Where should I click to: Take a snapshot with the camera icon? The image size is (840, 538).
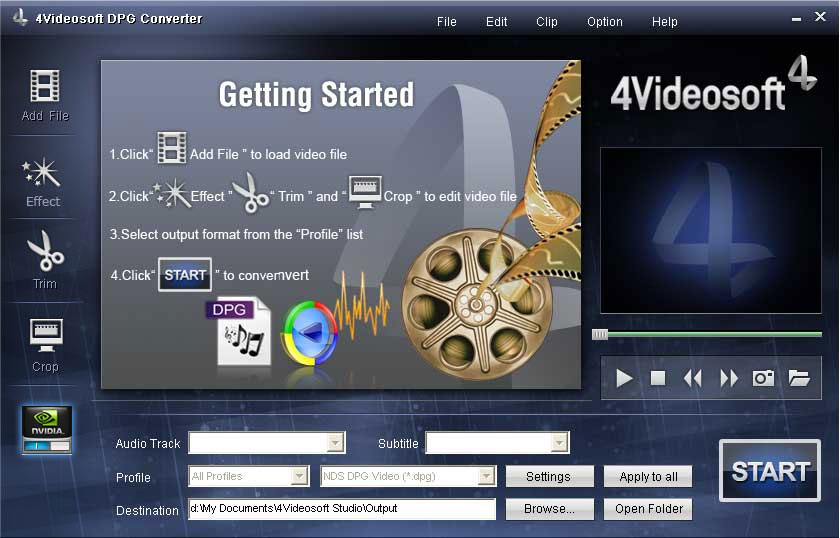(x=763, y=378)
